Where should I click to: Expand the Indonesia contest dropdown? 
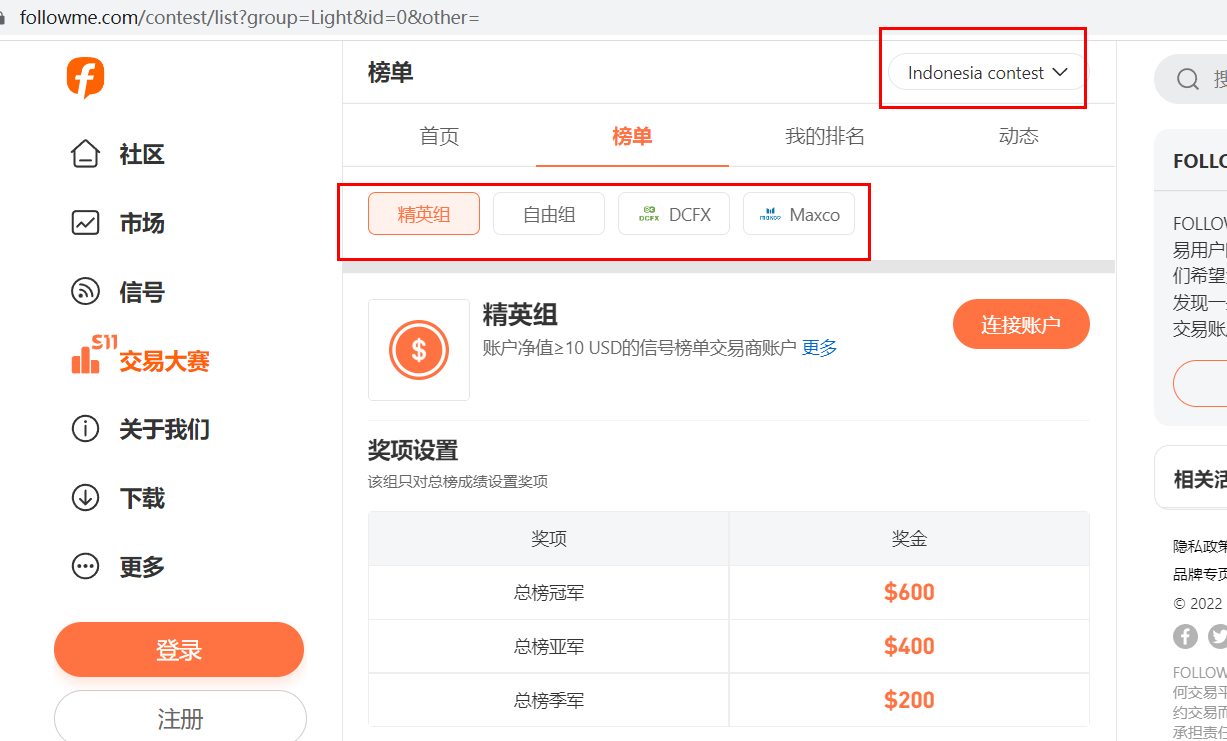(987, 73)
